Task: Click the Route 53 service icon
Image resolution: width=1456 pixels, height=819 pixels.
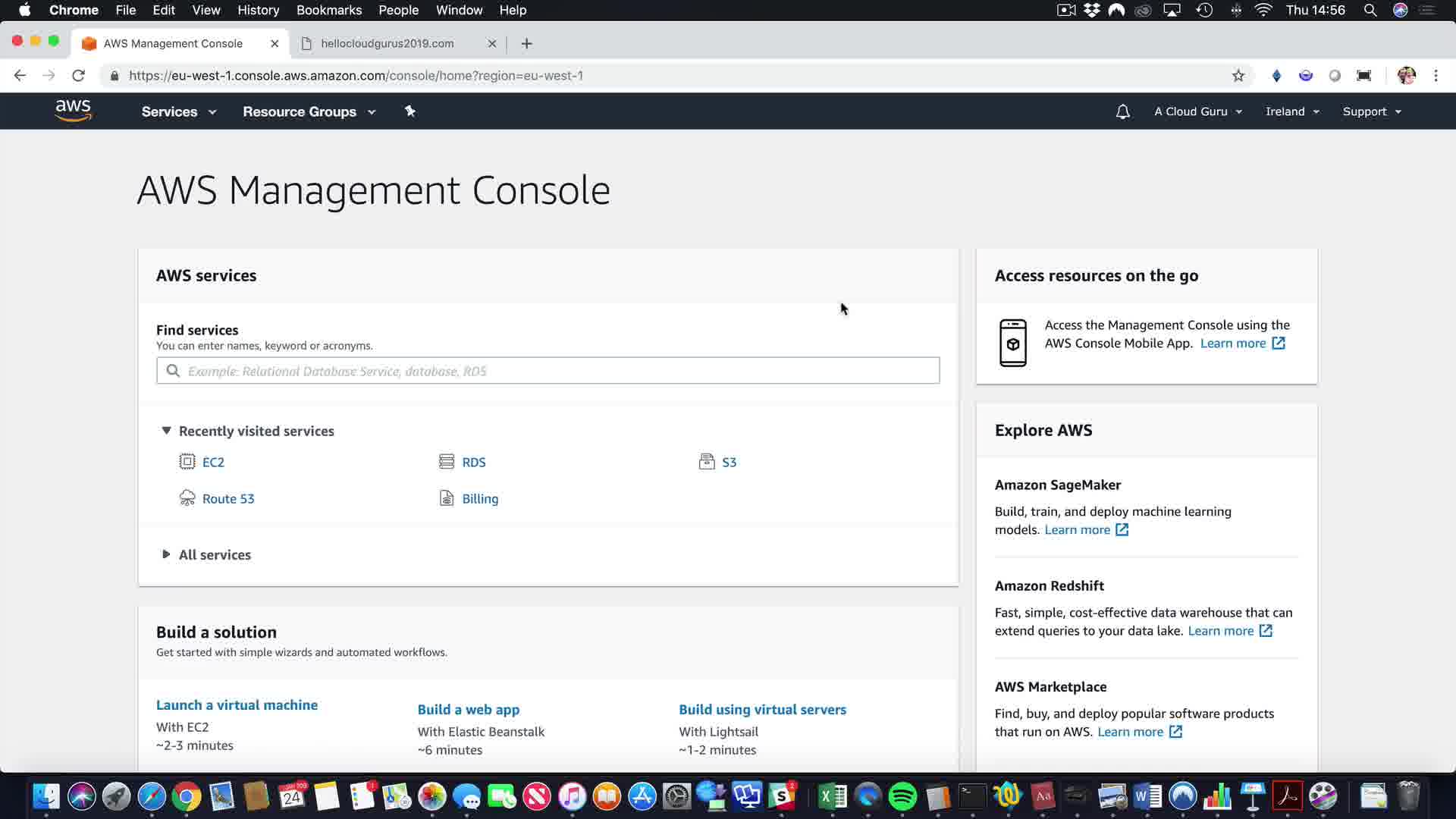Action: (x=187, y=498)
